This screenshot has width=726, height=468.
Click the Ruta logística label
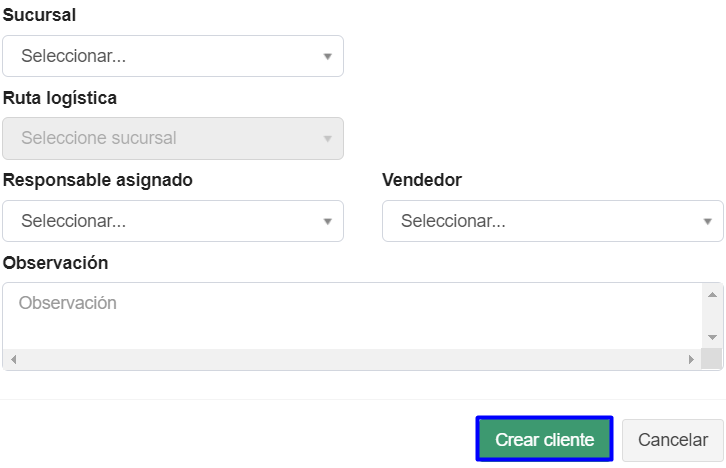click(x=60, y=98)
